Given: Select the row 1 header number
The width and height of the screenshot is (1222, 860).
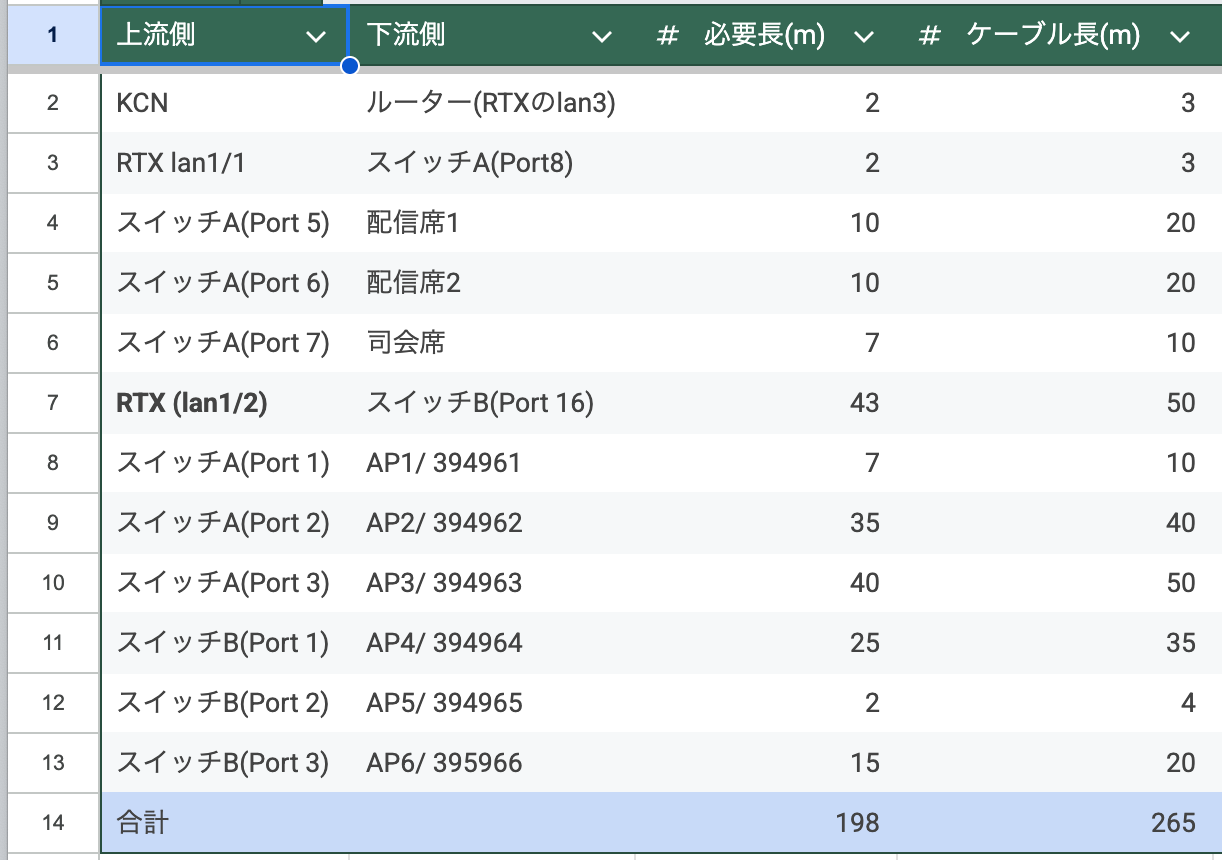Looking at the screenshot, I should tap(52, 37).
